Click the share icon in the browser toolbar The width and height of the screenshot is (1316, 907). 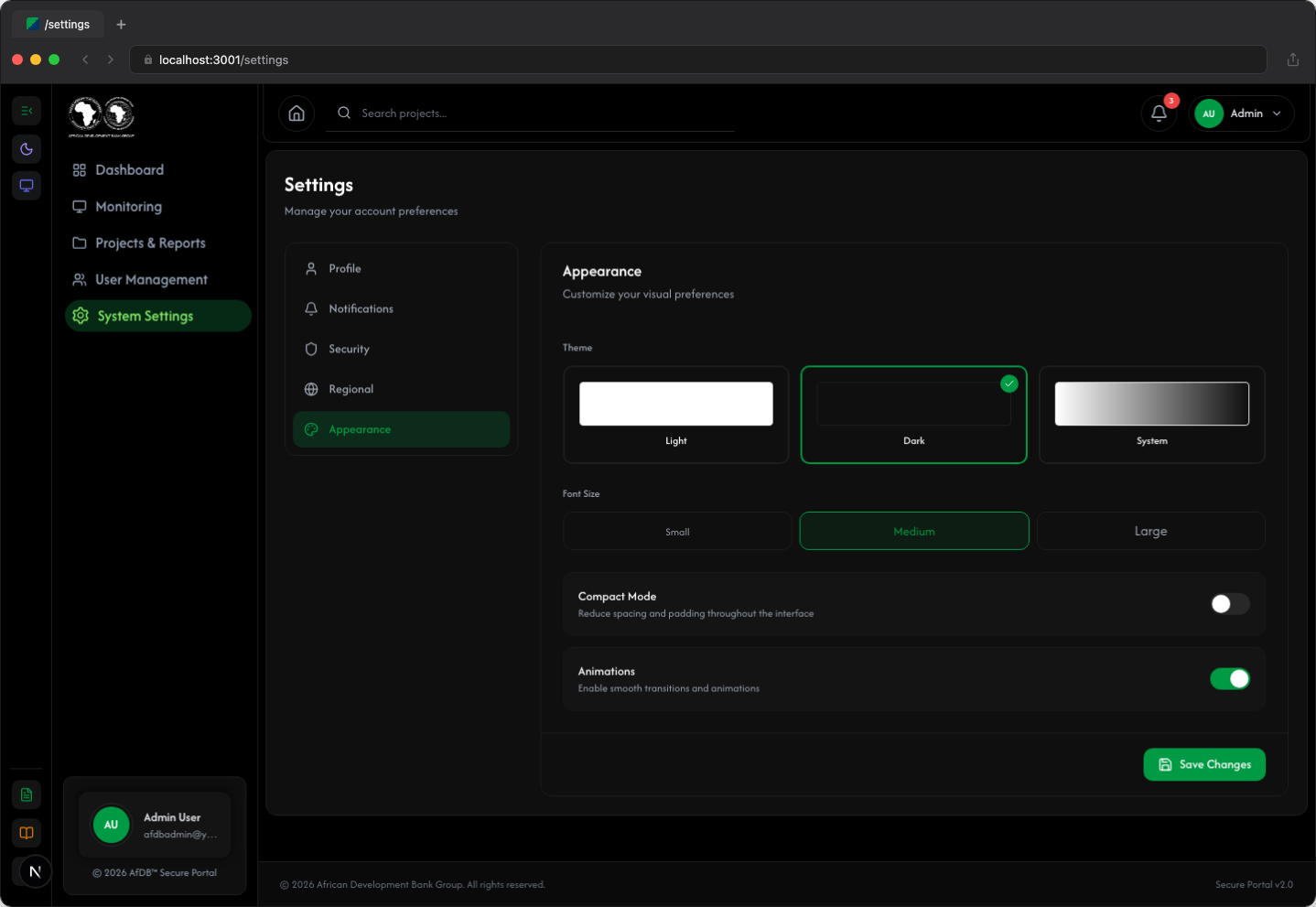(x=1293, y=59)
